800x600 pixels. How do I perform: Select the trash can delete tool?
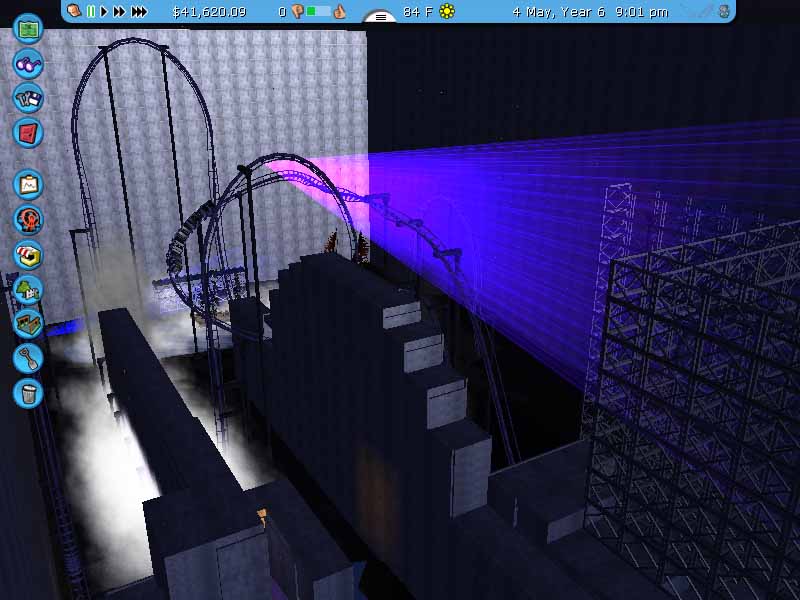tap(28, 393)
